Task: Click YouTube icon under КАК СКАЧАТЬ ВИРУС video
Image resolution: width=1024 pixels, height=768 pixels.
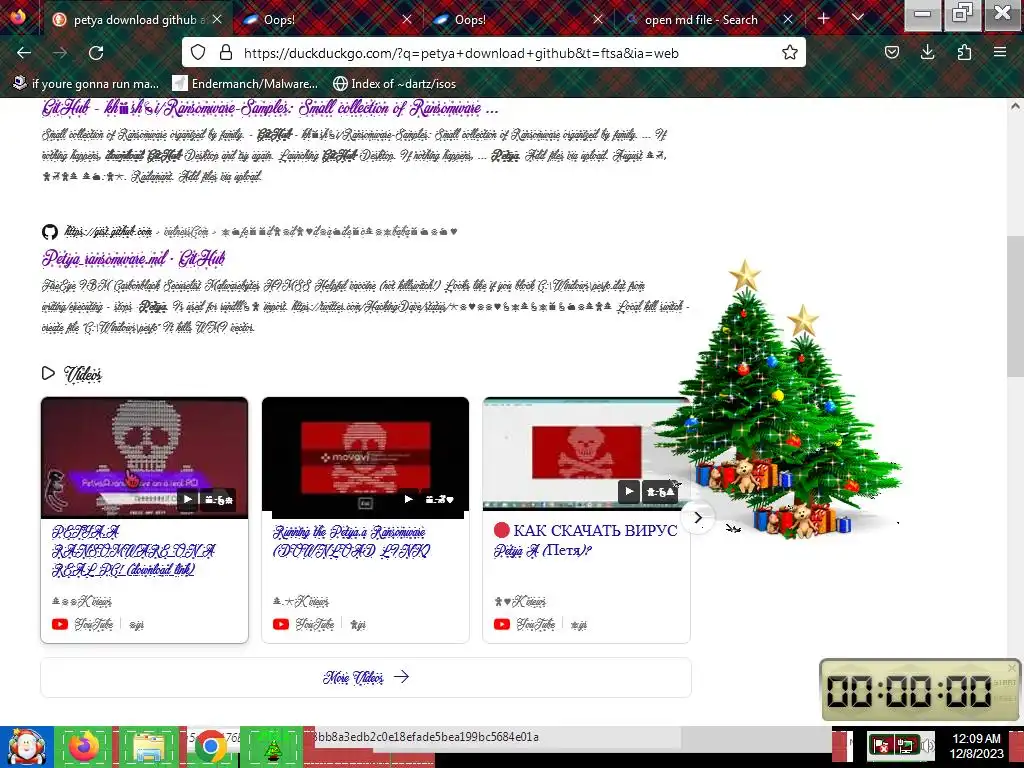Action: click(x=502, y=624)
